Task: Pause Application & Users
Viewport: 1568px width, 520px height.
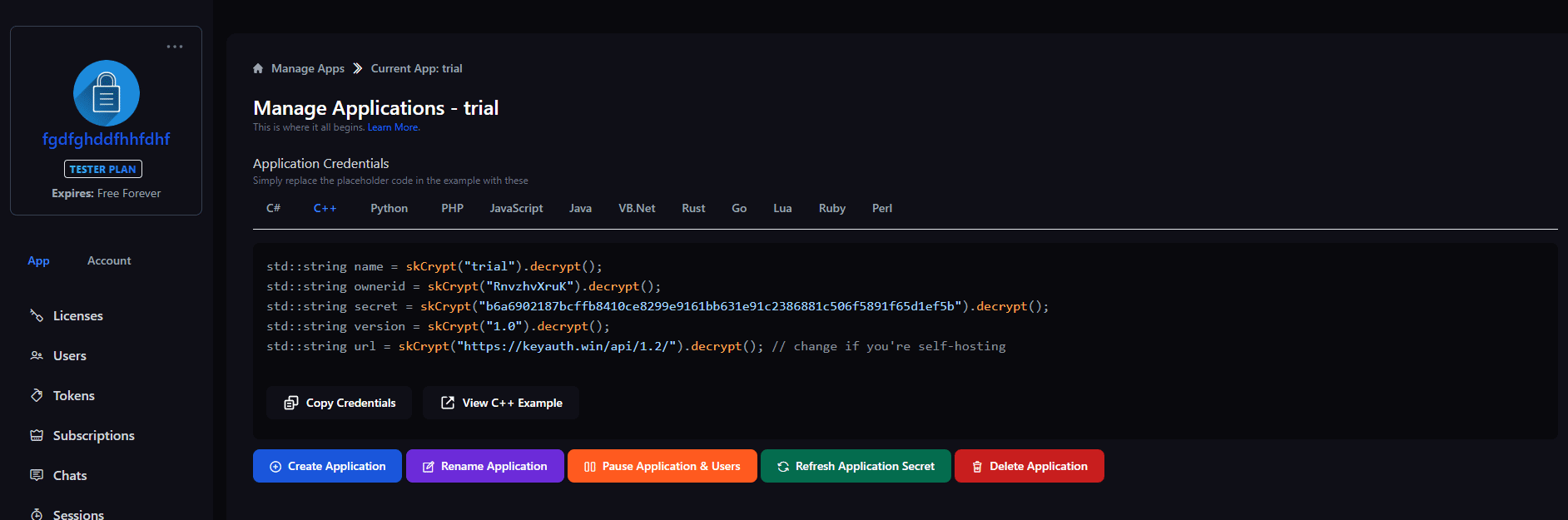Action: pyautogui.click(x=662, y=466)
